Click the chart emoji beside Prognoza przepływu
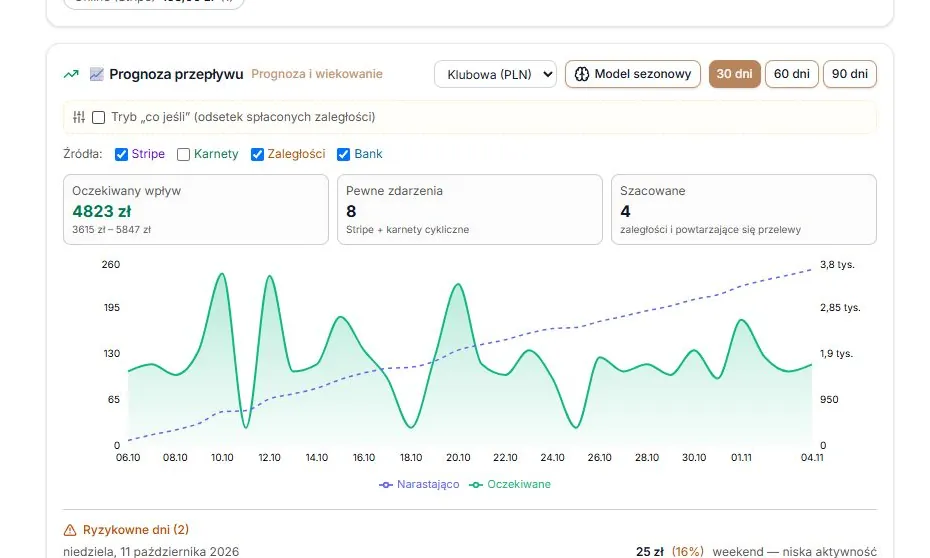The width and height of the screenshot is (930, 558). [96, 74]
